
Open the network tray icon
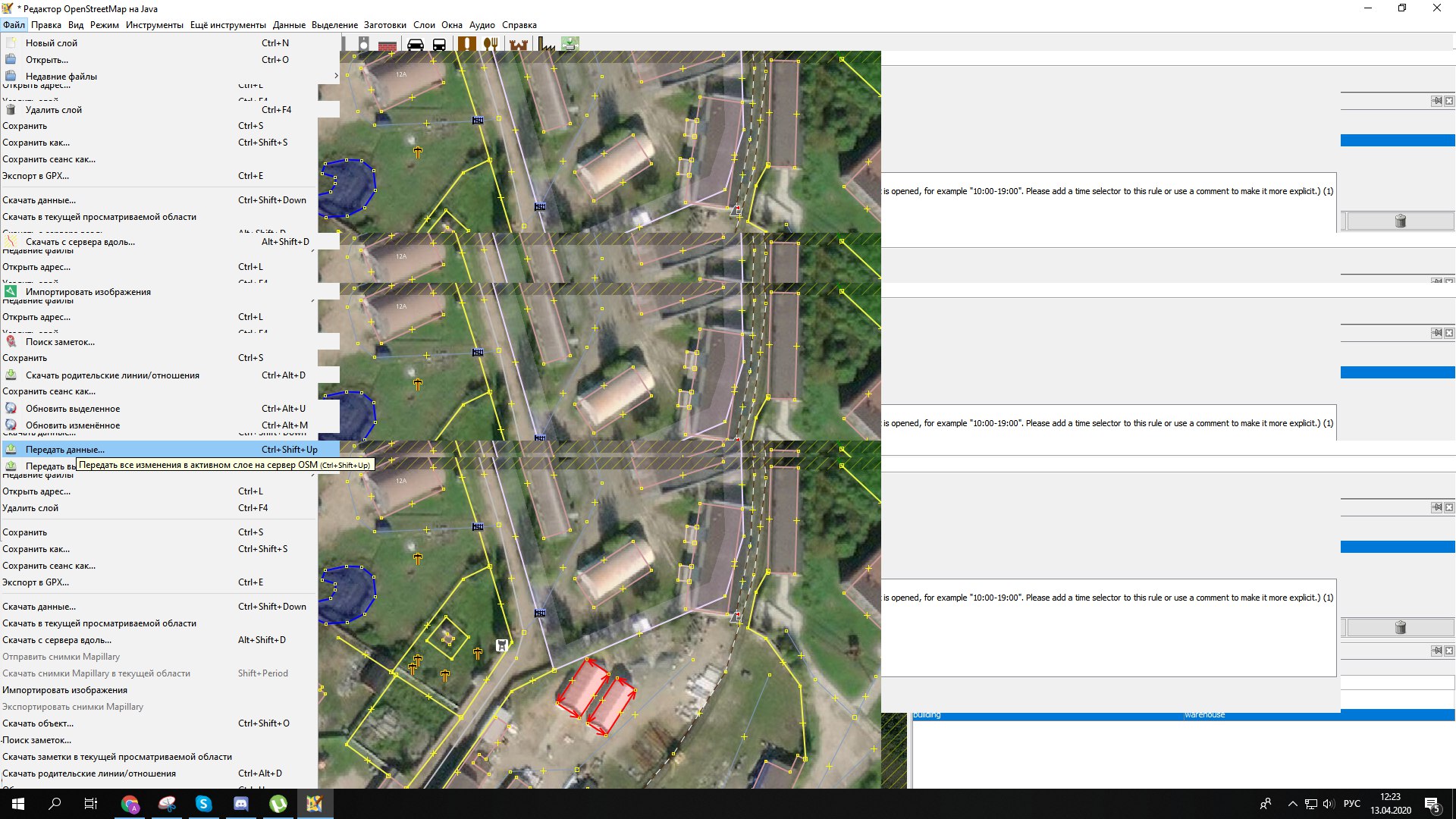(x=1311, y=804)
